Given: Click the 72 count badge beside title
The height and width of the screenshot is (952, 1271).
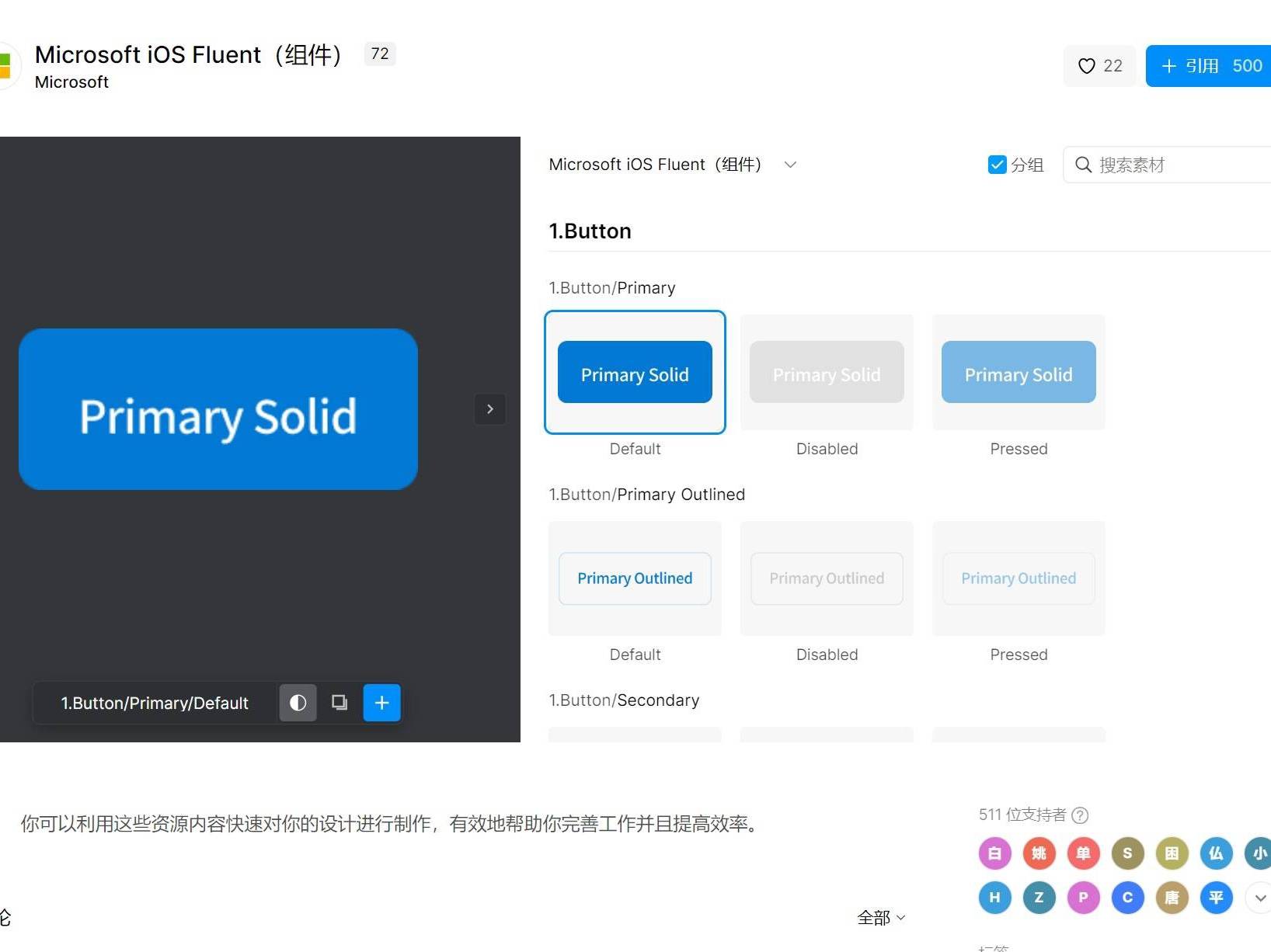Looking at the screenshot, I should tap(380, 54).
